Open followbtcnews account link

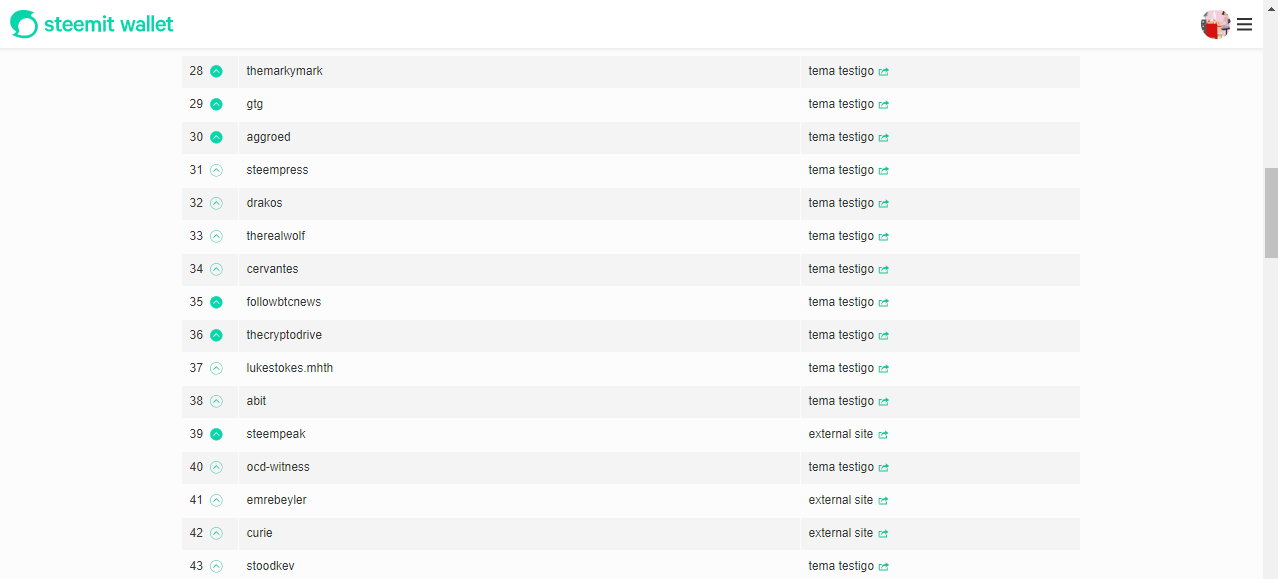tap(284, 302)
